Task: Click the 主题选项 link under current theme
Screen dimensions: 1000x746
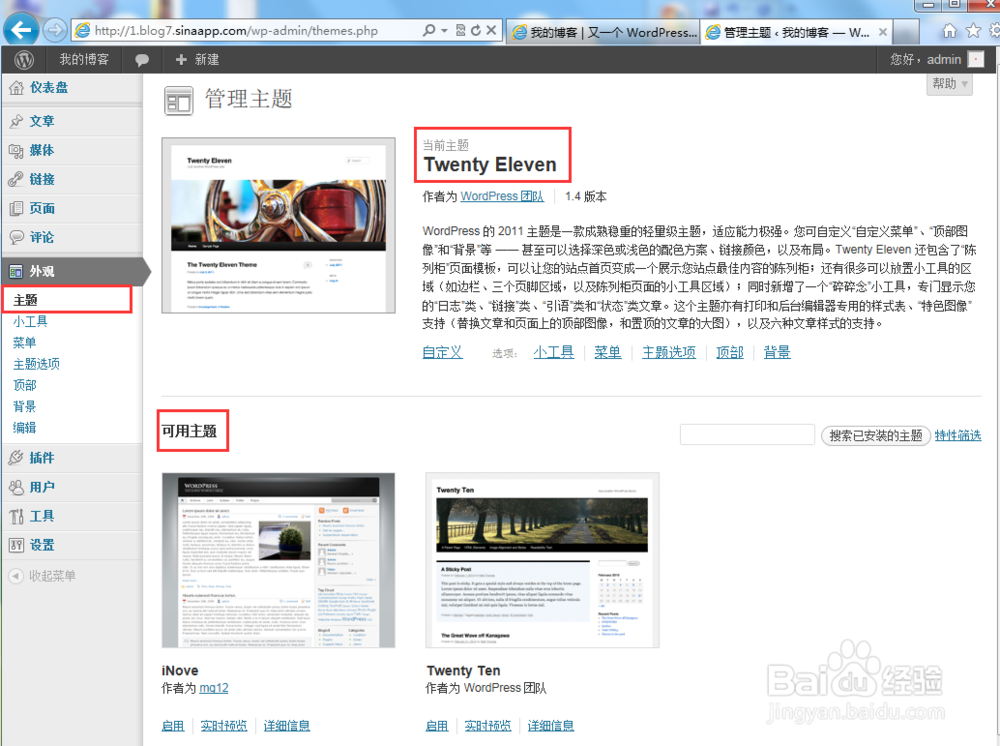Action: (x=668, y=352)
